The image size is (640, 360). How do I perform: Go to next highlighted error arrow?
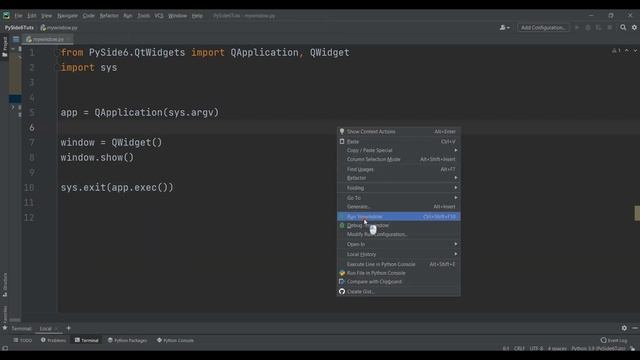click(635, 51)
